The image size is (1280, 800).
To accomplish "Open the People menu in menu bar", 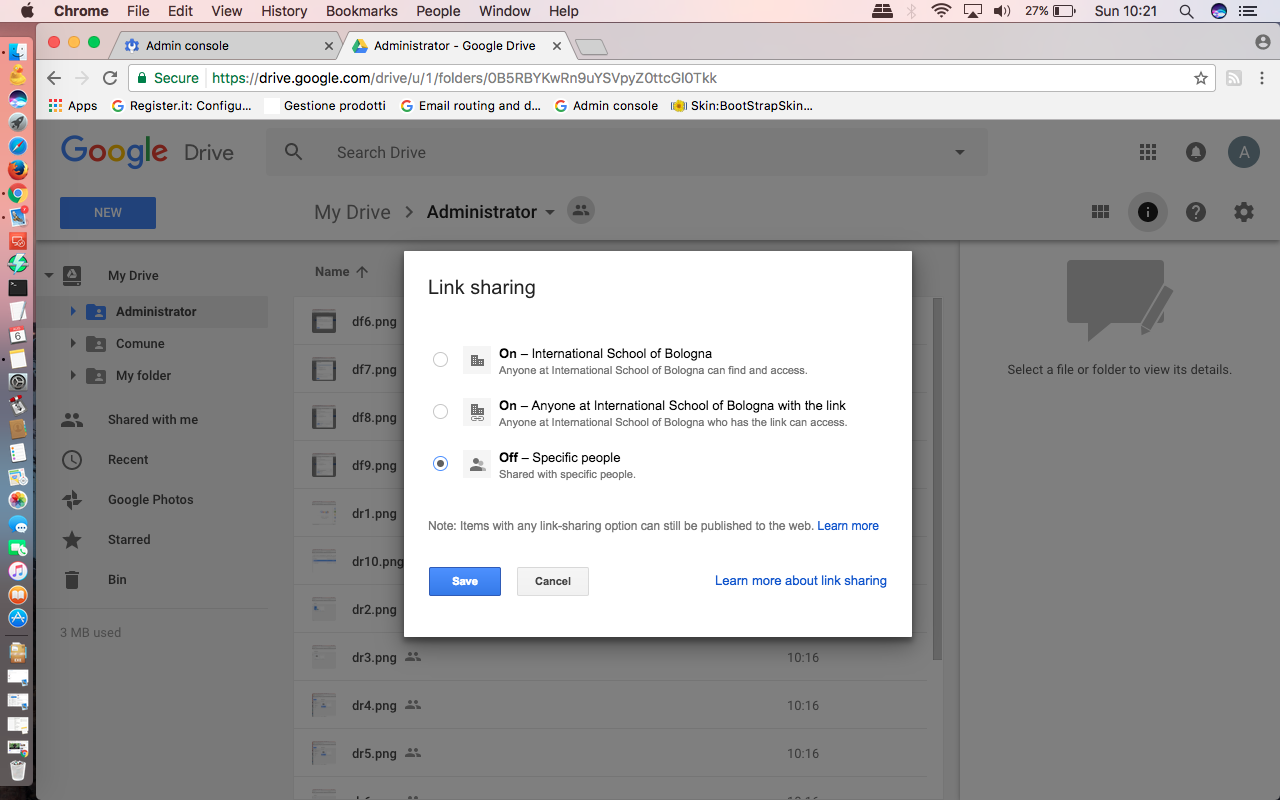I will 438,11.
